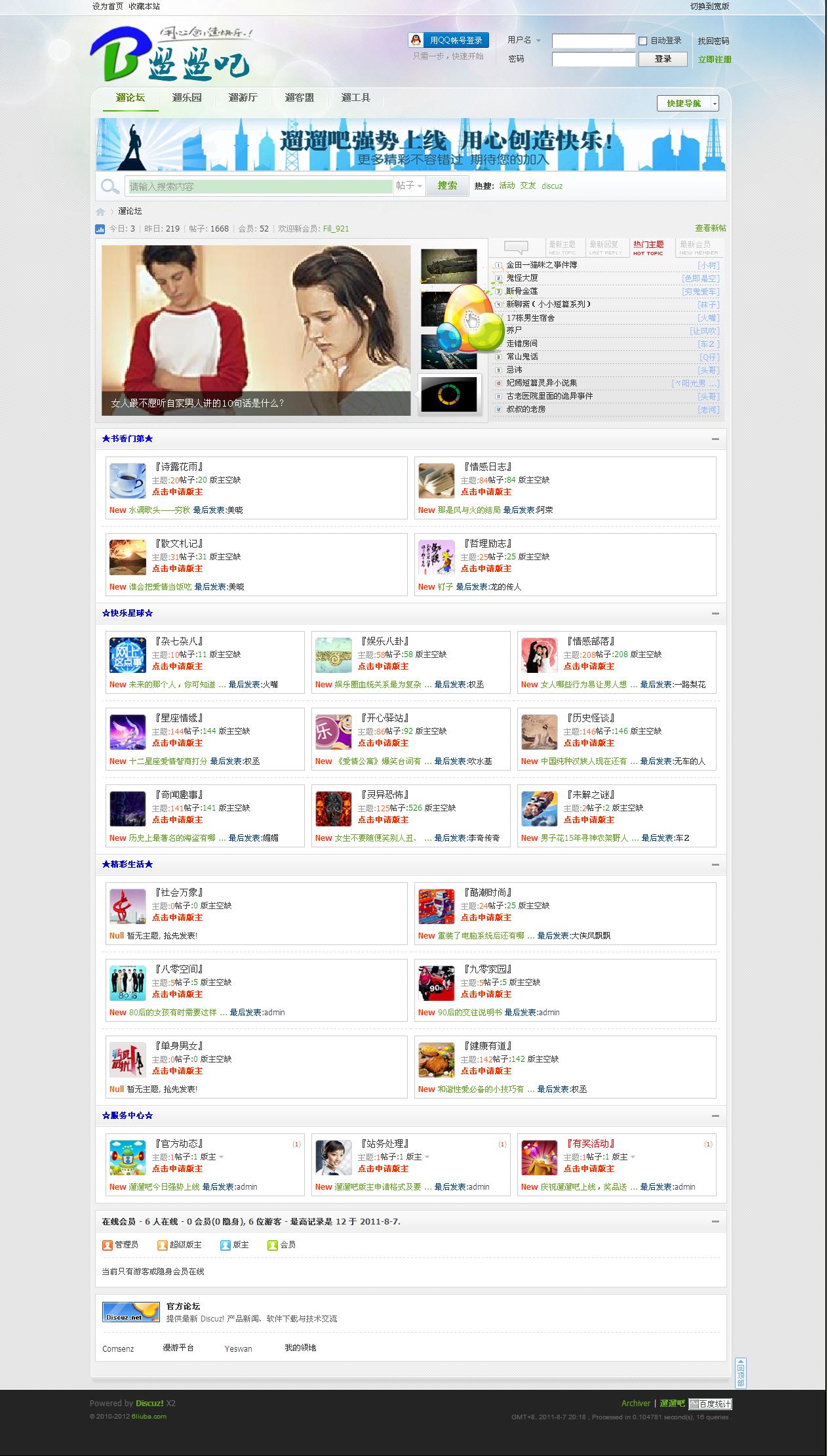
Task: Click the search content input box
Action: (260, 186)
